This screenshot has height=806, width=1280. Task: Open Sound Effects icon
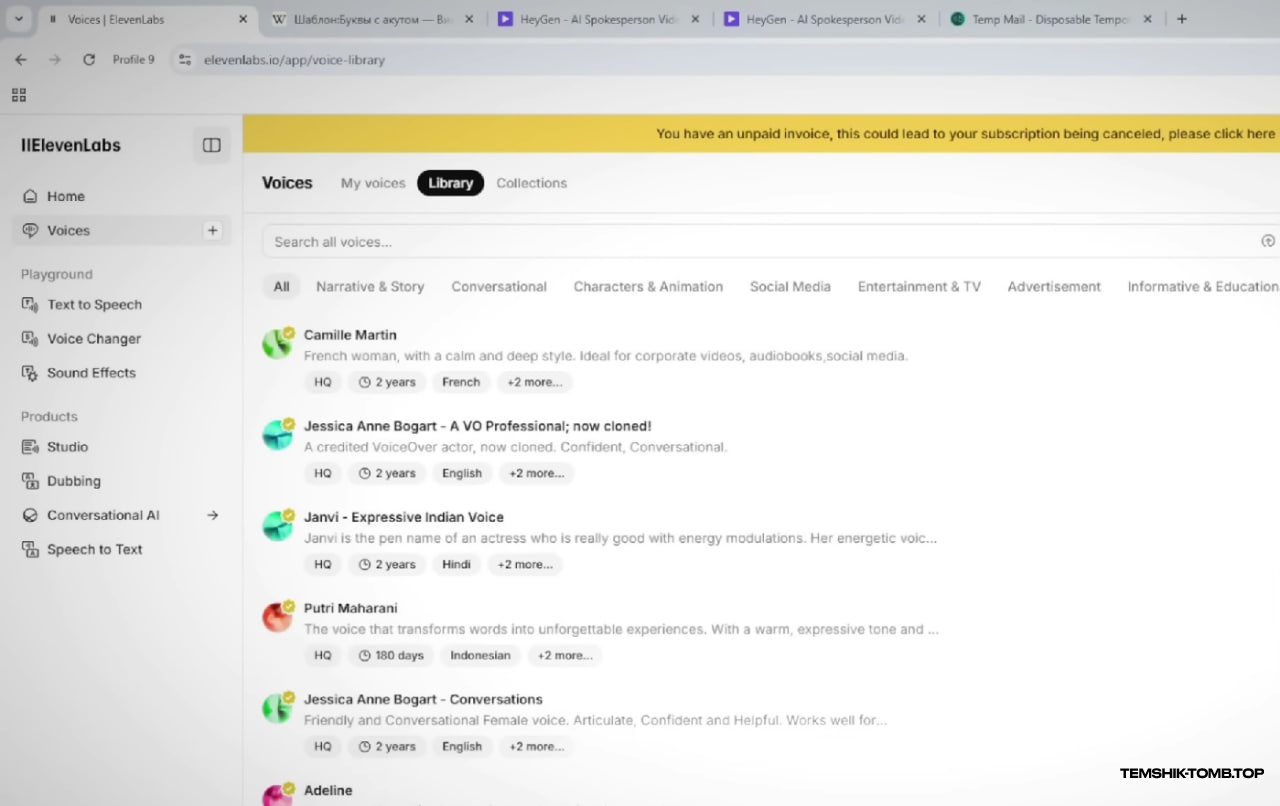[30, 372]
